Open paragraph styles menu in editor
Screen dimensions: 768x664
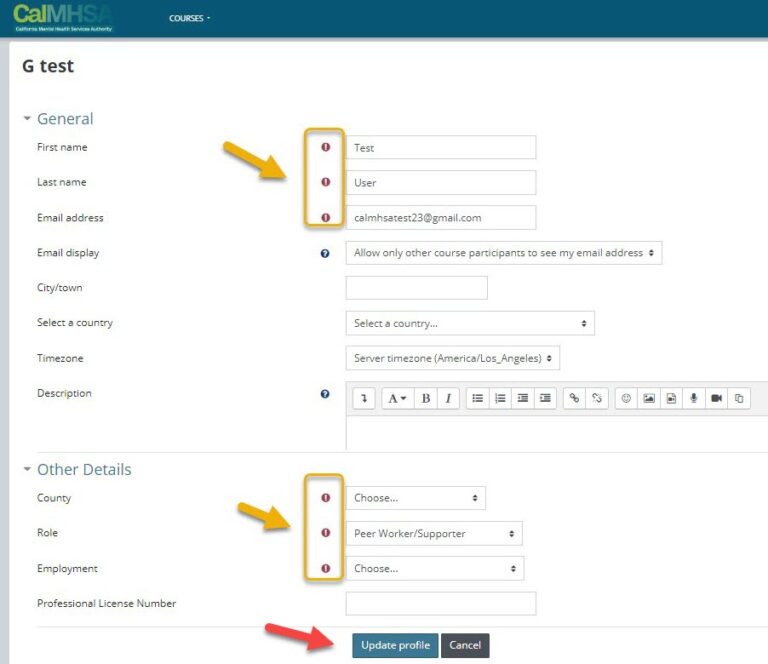pyautogui.click(x=397, y=398)
